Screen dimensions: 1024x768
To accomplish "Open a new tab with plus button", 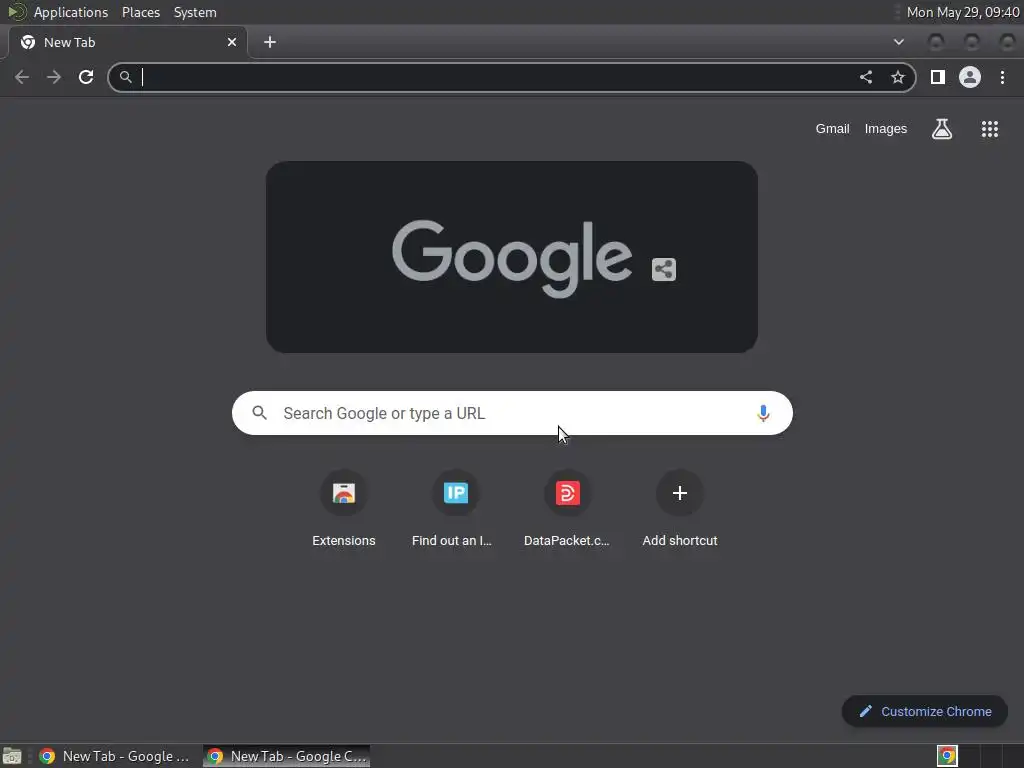I will click(x=270, y=42).
